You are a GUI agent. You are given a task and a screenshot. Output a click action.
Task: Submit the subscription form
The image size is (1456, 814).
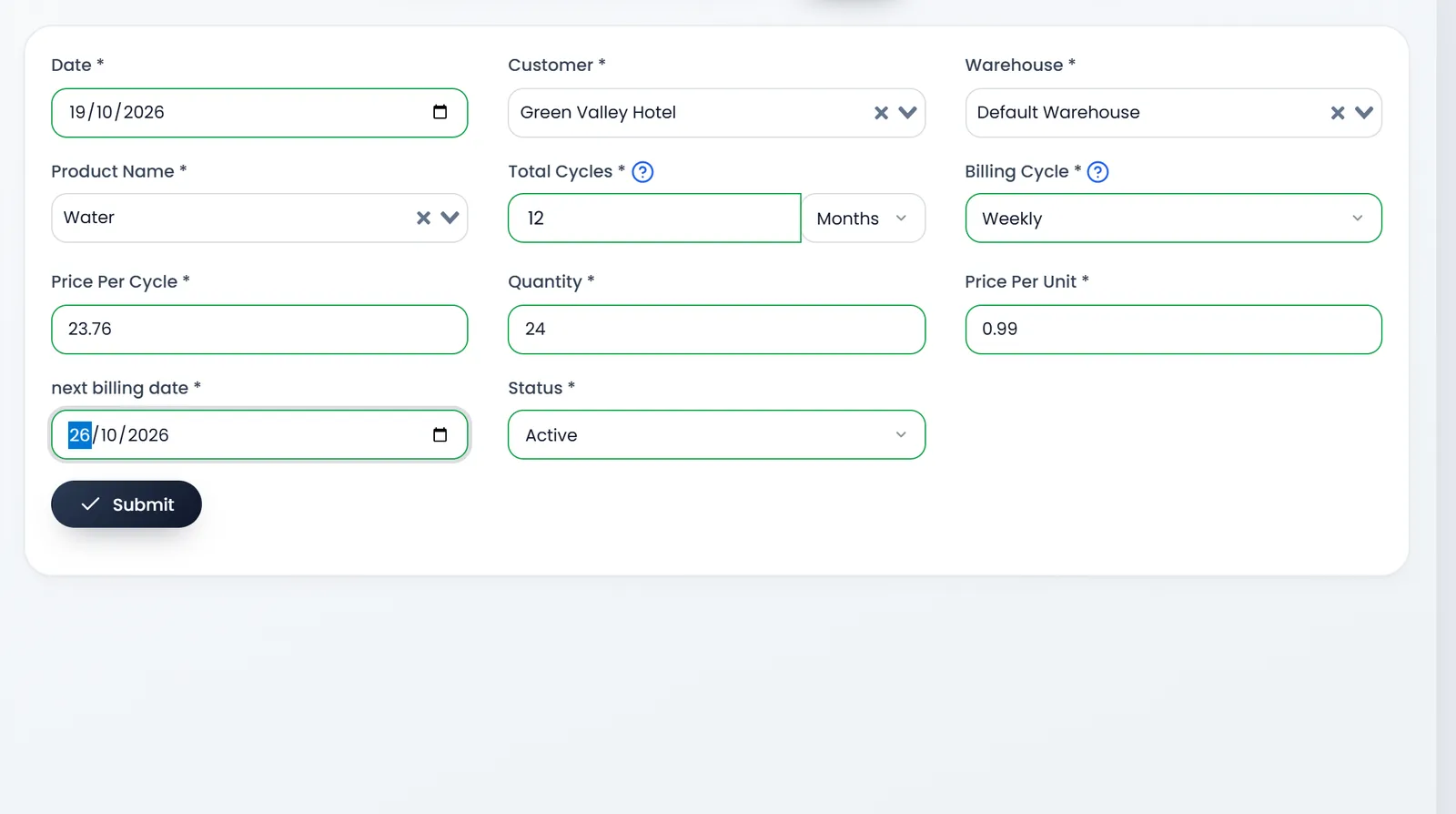(x=126, y=504)
